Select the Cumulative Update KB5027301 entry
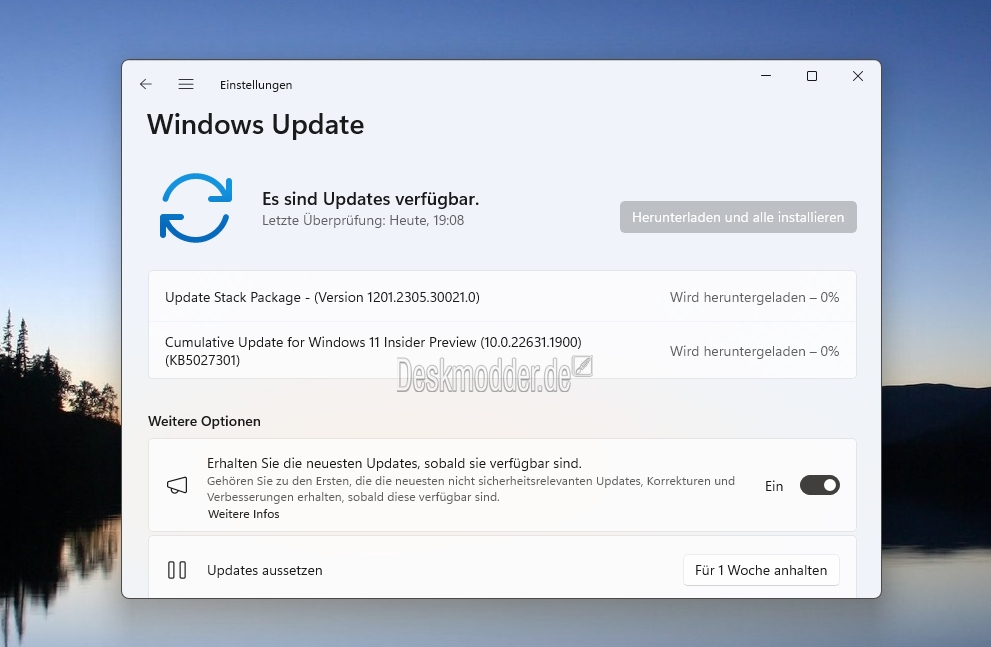Viewport: 991px width, 647px height. point(502,351)
